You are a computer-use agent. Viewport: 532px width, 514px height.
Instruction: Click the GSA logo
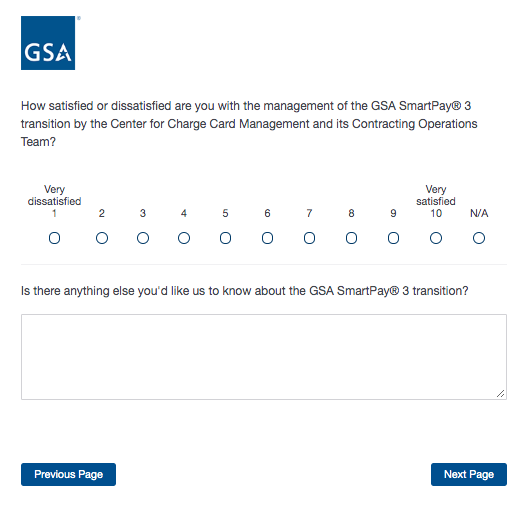click(x=48, y=43)
